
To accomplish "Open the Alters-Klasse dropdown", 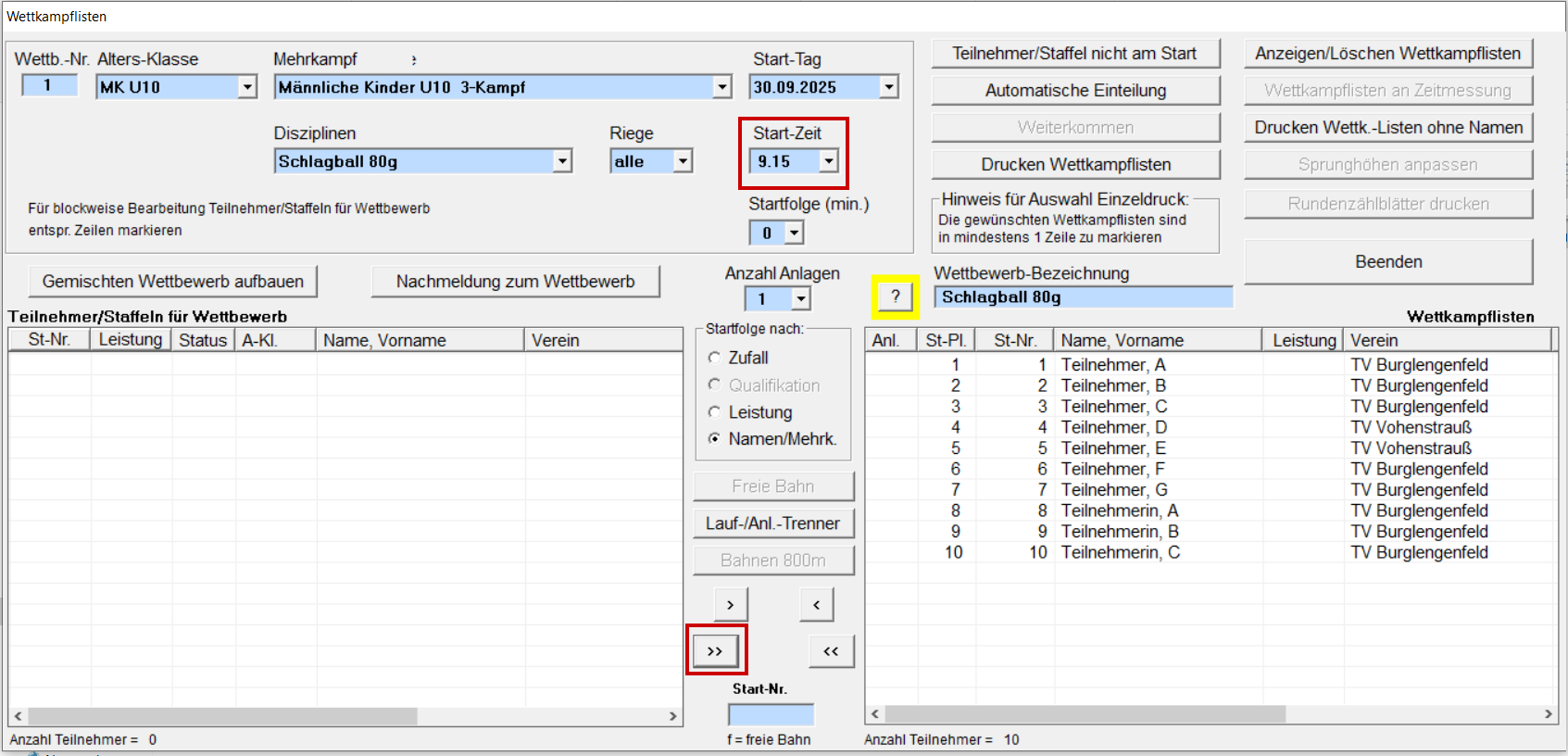I will click(x=247, y=87).
